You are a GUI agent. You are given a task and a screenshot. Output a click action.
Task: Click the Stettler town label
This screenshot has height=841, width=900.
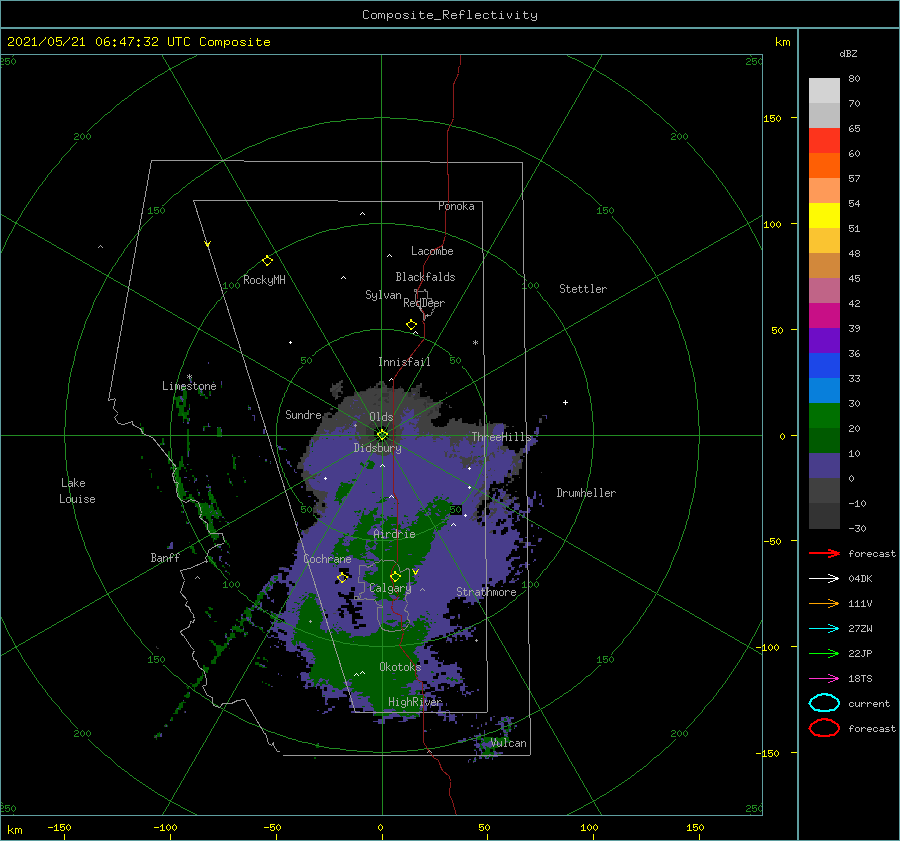click(x=583, y=289)
